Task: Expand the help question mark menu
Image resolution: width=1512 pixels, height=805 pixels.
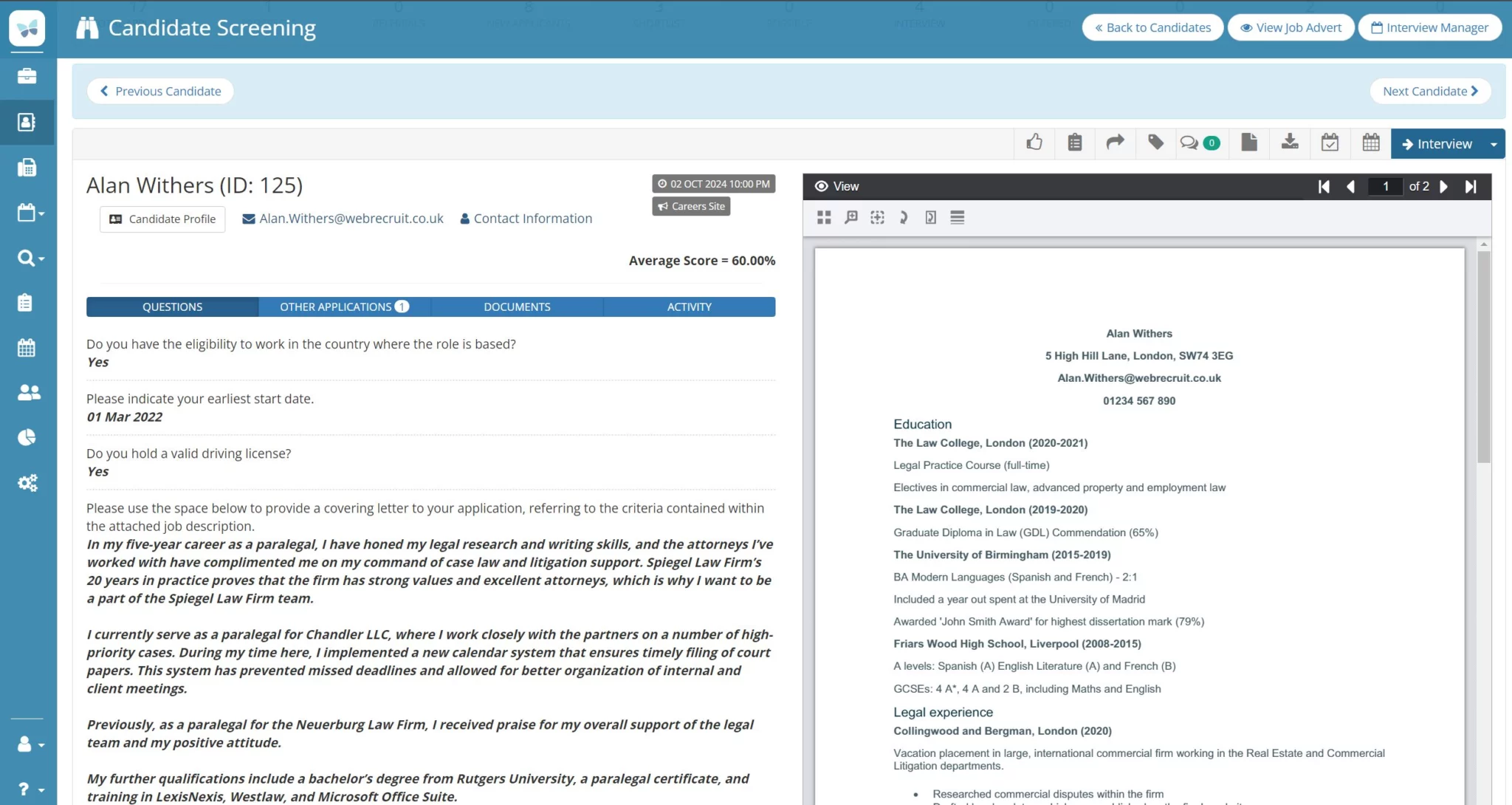Action: coord(29,789)
